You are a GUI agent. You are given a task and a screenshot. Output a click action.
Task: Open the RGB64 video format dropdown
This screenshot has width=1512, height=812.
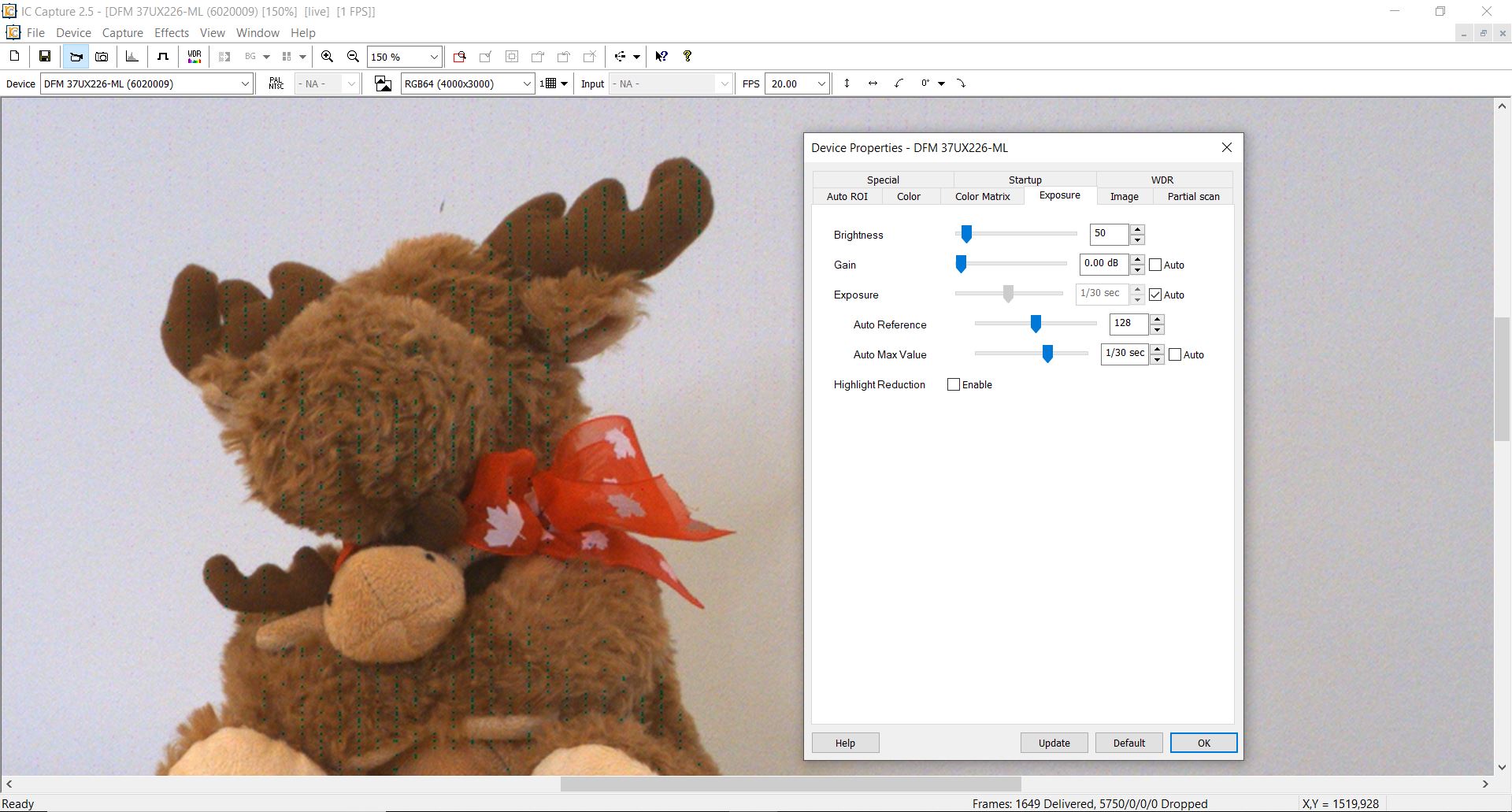coord(527,83)
